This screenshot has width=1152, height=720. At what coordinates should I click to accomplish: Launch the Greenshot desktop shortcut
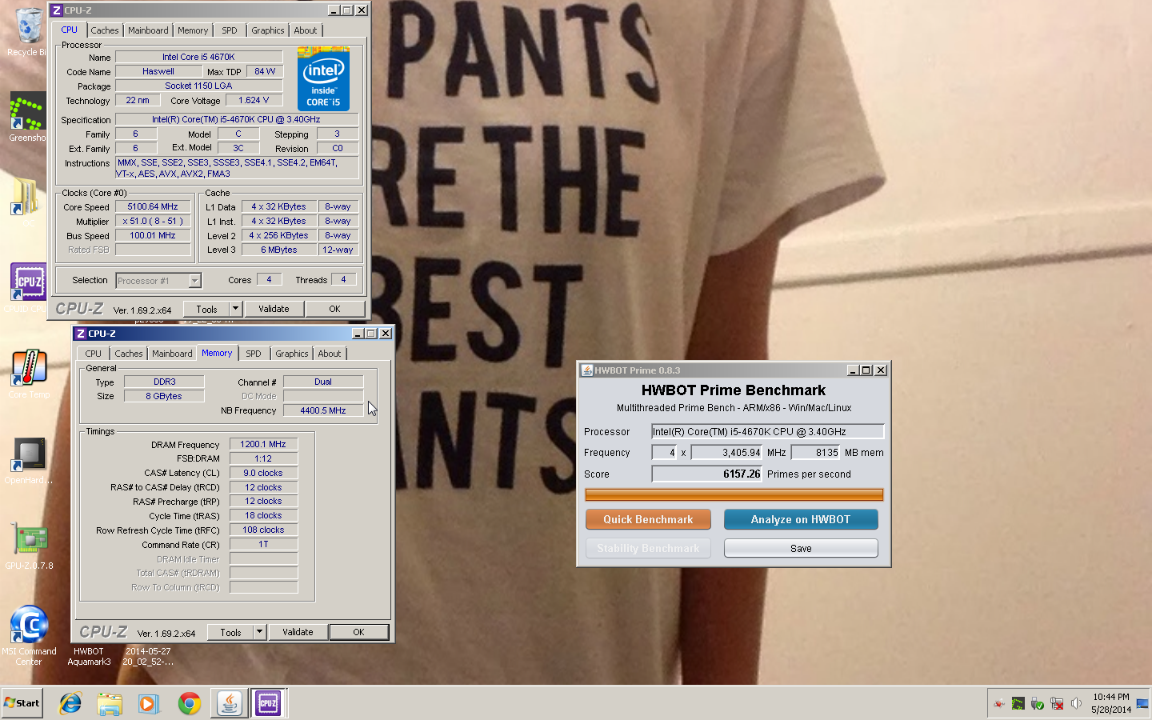coord(27,118)
